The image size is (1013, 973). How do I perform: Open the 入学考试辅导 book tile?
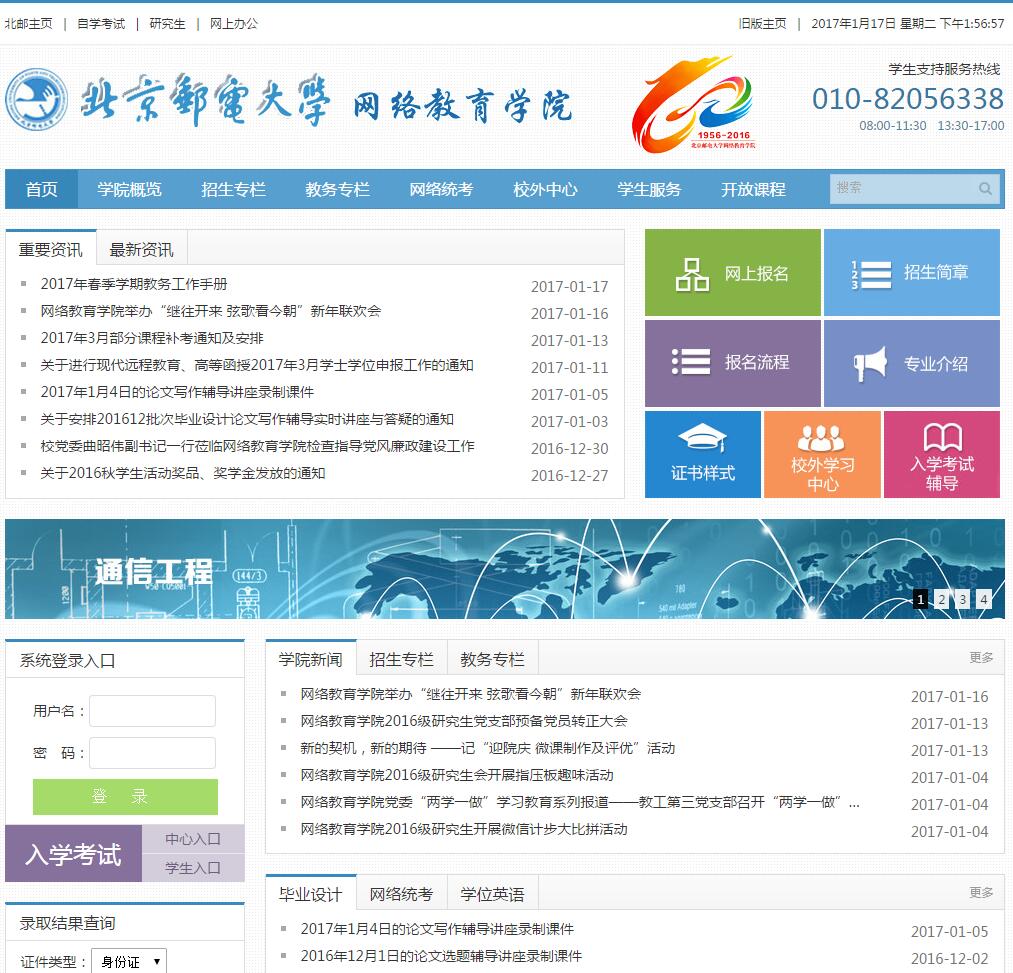click(941, 454)
